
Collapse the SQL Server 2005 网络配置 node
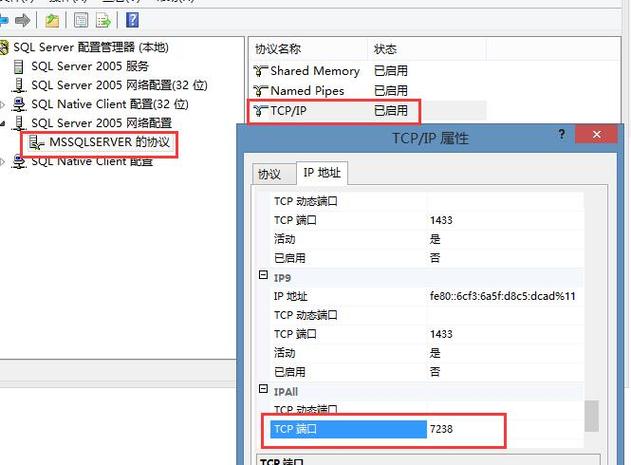click(3, 124)
